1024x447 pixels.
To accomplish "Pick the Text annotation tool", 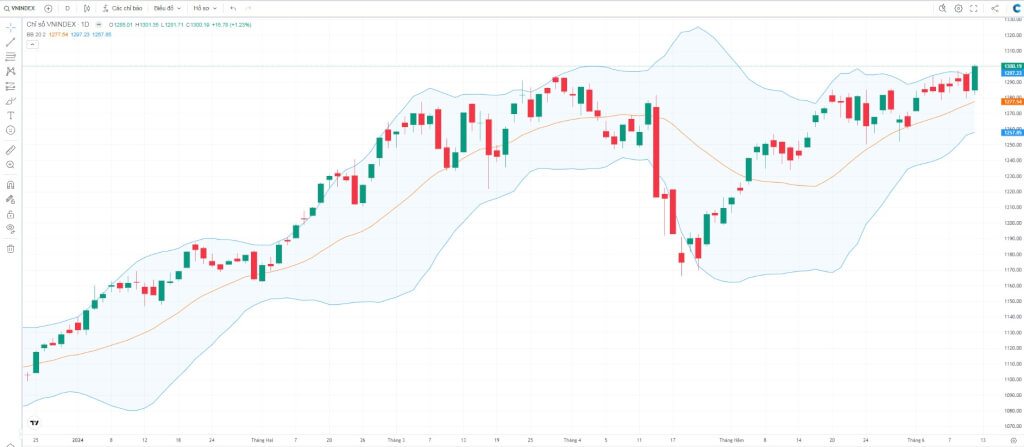I will [10, 115].
